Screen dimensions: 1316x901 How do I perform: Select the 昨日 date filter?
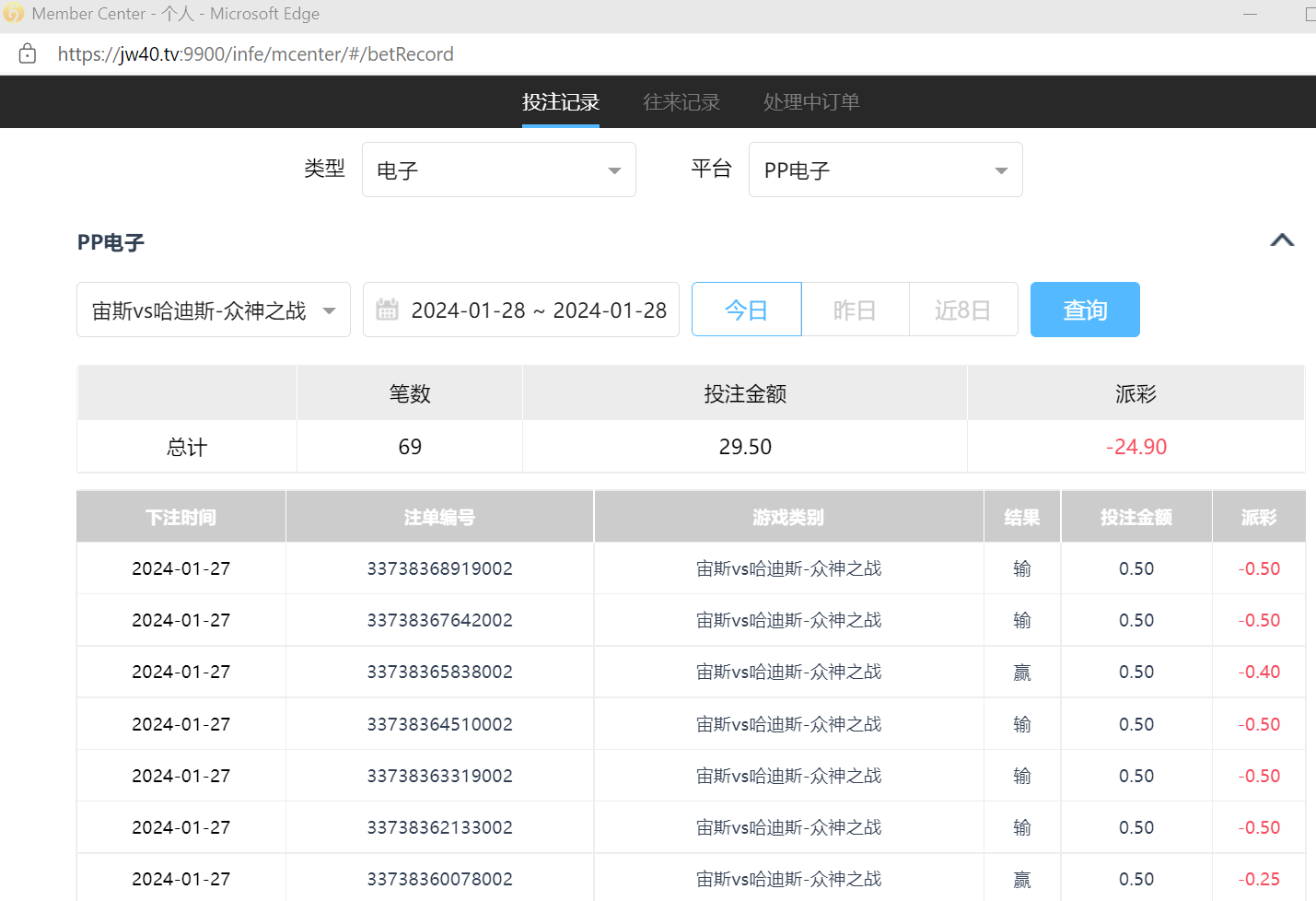(x=855, y=310)
